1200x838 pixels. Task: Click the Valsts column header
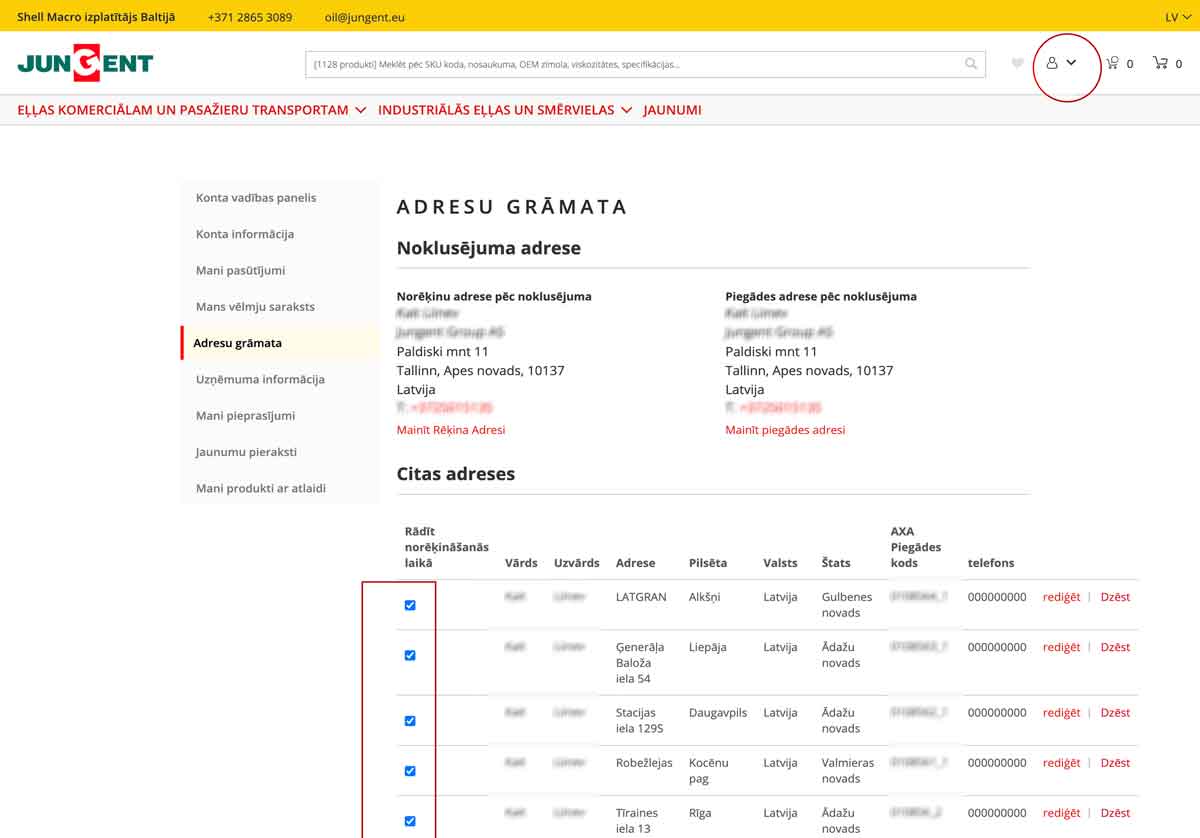pos(780,563)
